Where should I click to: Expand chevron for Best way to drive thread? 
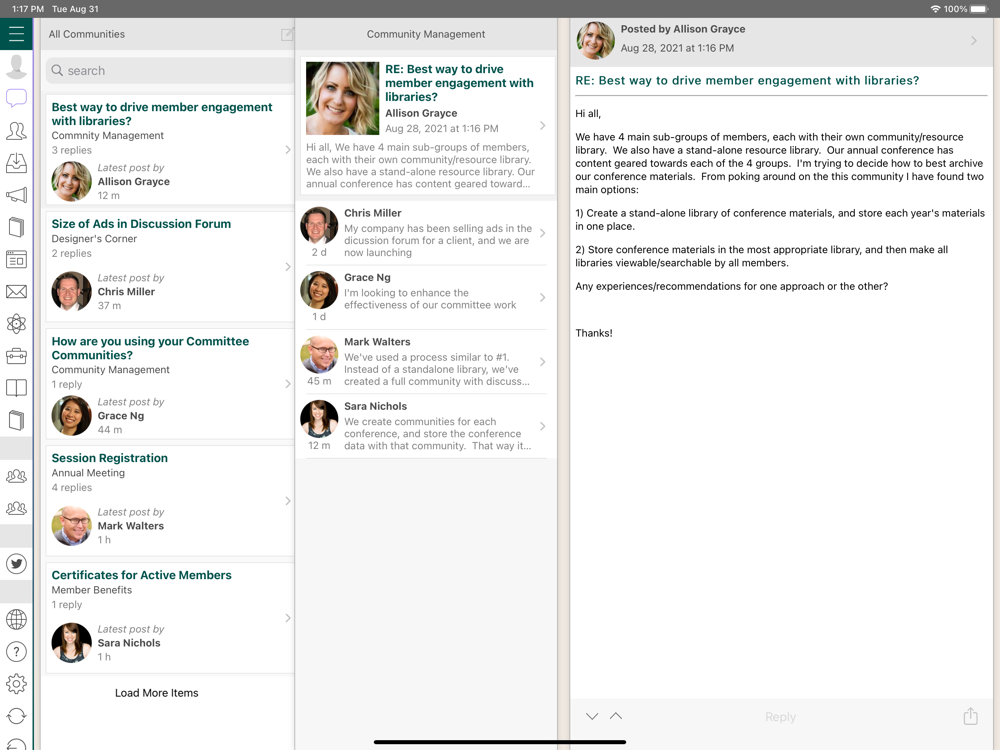coord(288,150)
